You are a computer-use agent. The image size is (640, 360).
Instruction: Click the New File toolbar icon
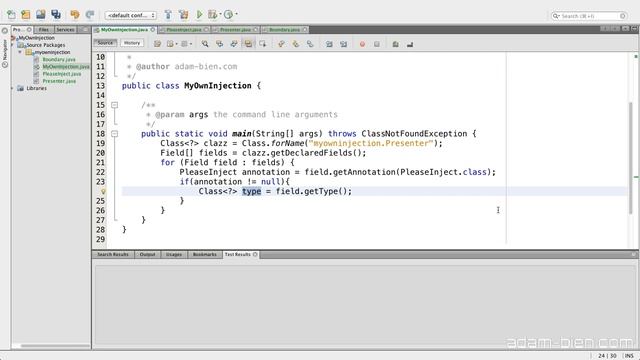pyautogui.click(x=11, y=15)
